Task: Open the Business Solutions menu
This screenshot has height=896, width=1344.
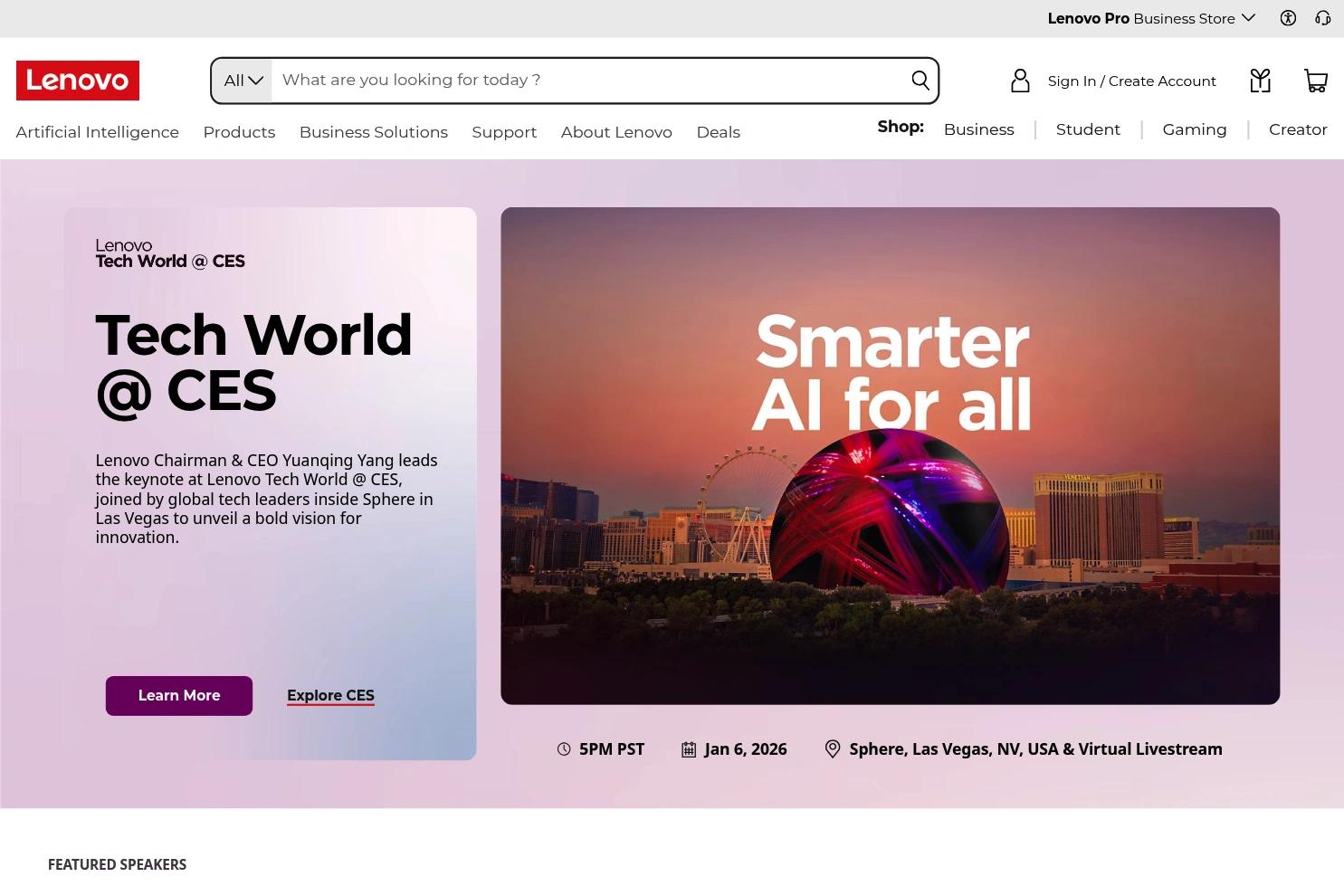Action: [374, 132]
